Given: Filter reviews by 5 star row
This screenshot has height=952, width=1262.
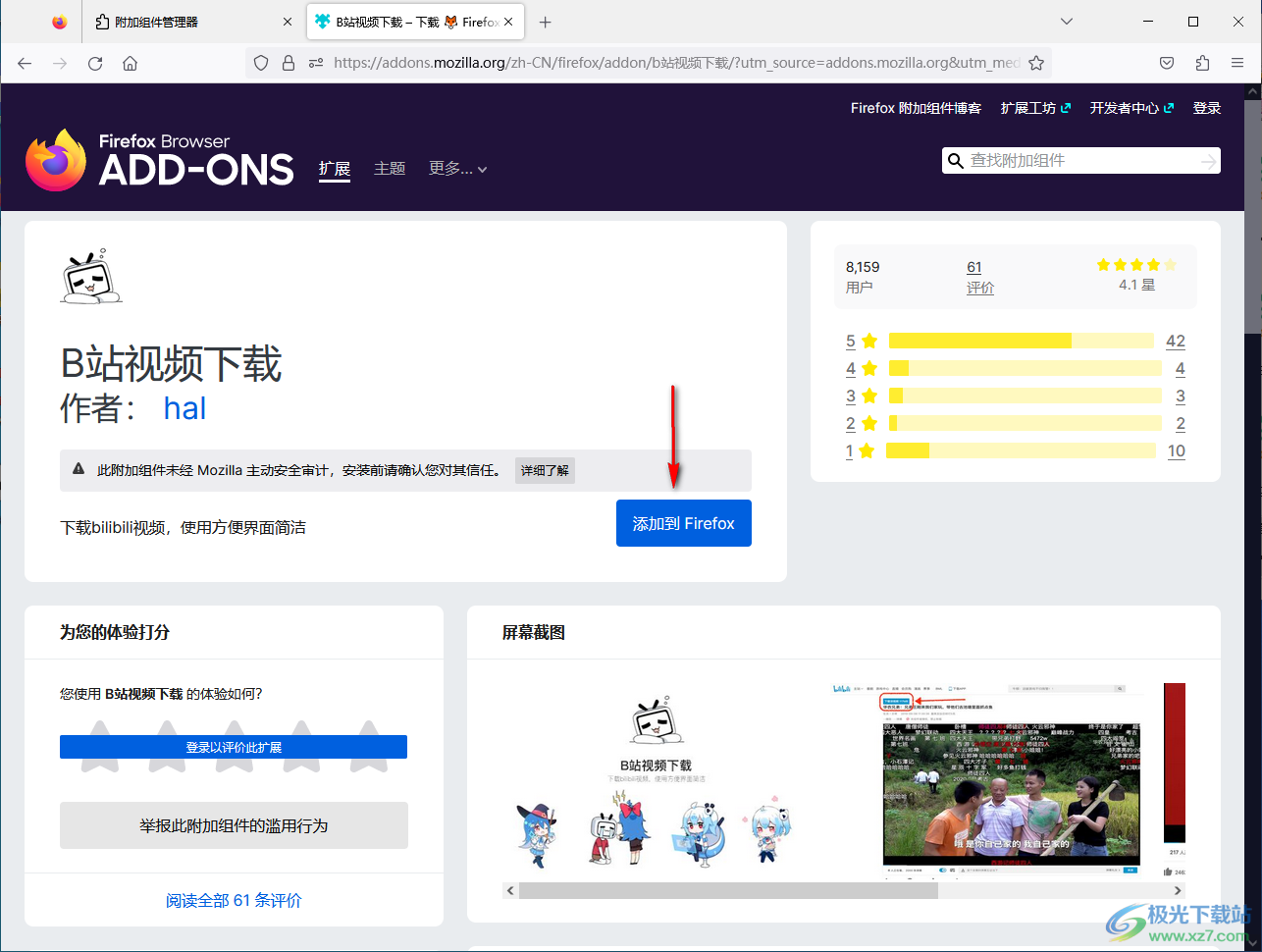Looking at the screenshot, I should 1016,341.
